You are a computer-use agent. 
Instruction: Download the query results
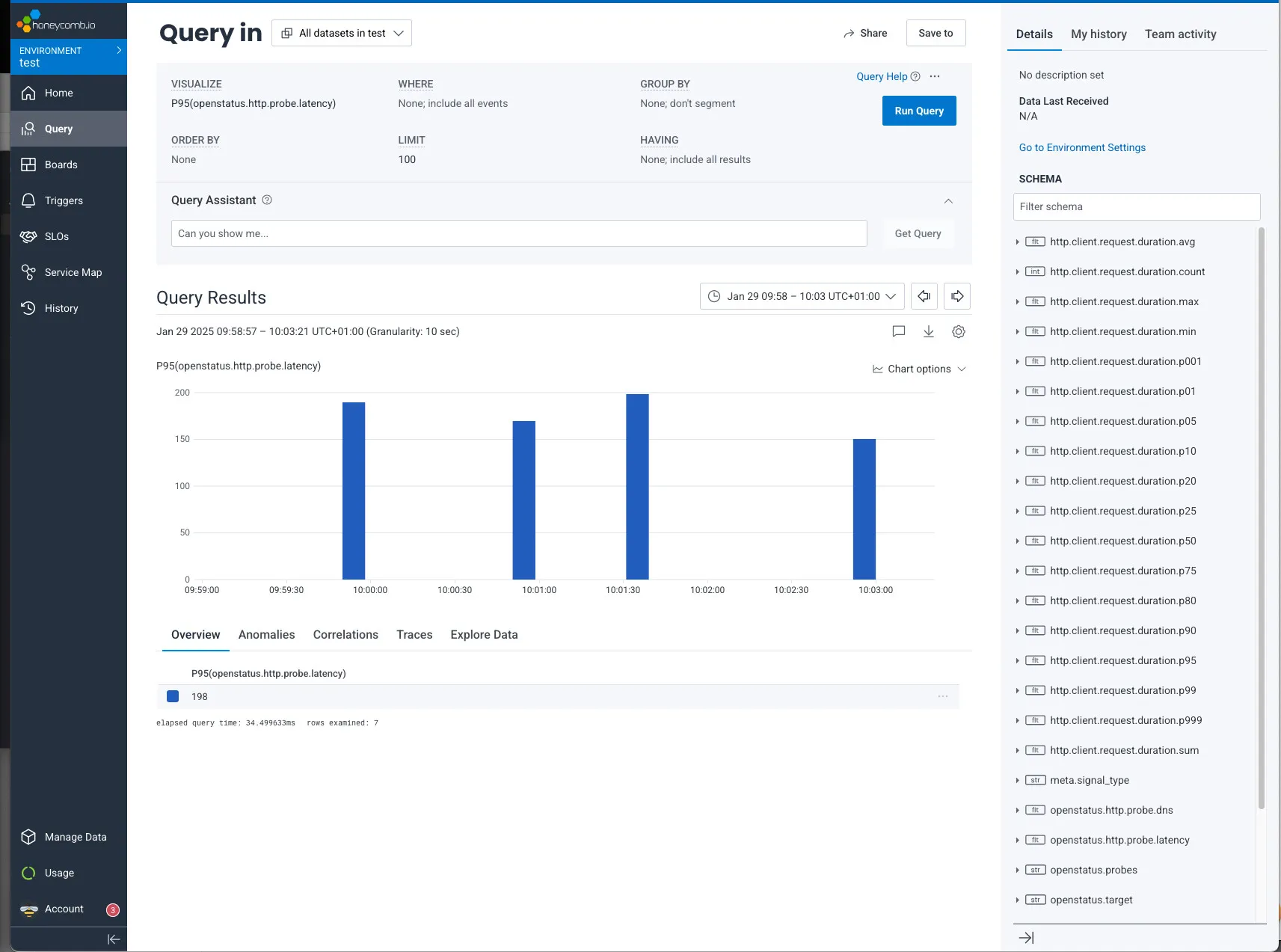[928, 331]
